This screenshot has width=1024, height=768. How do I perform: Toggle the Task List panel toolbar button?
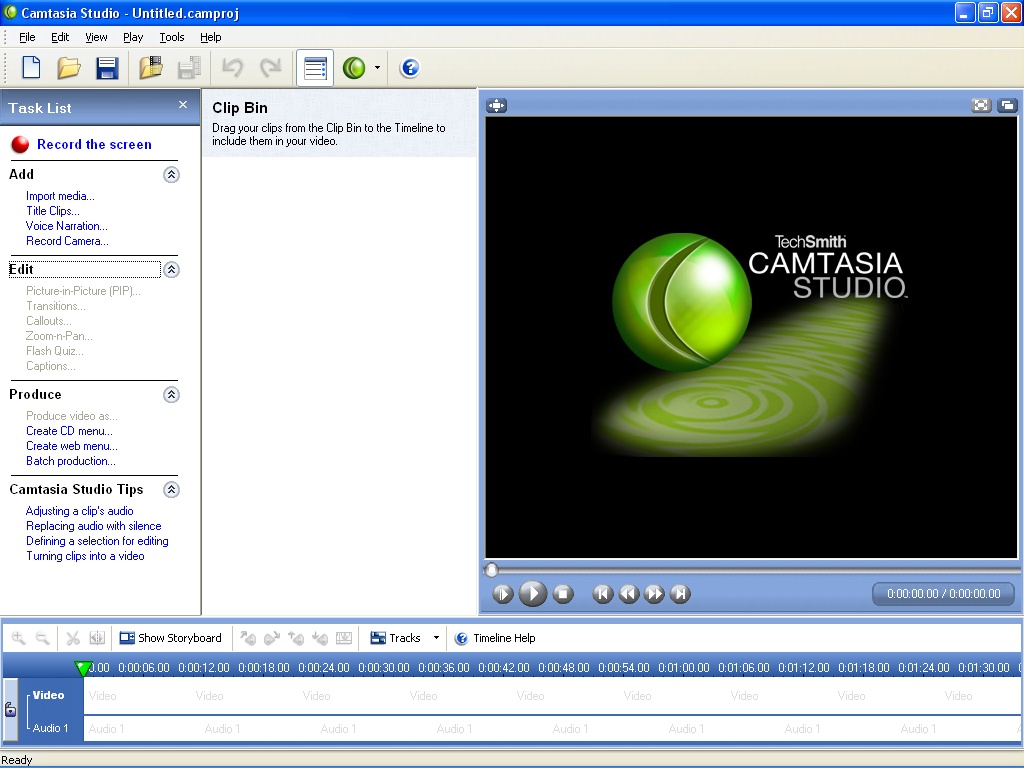click(315, 68)
